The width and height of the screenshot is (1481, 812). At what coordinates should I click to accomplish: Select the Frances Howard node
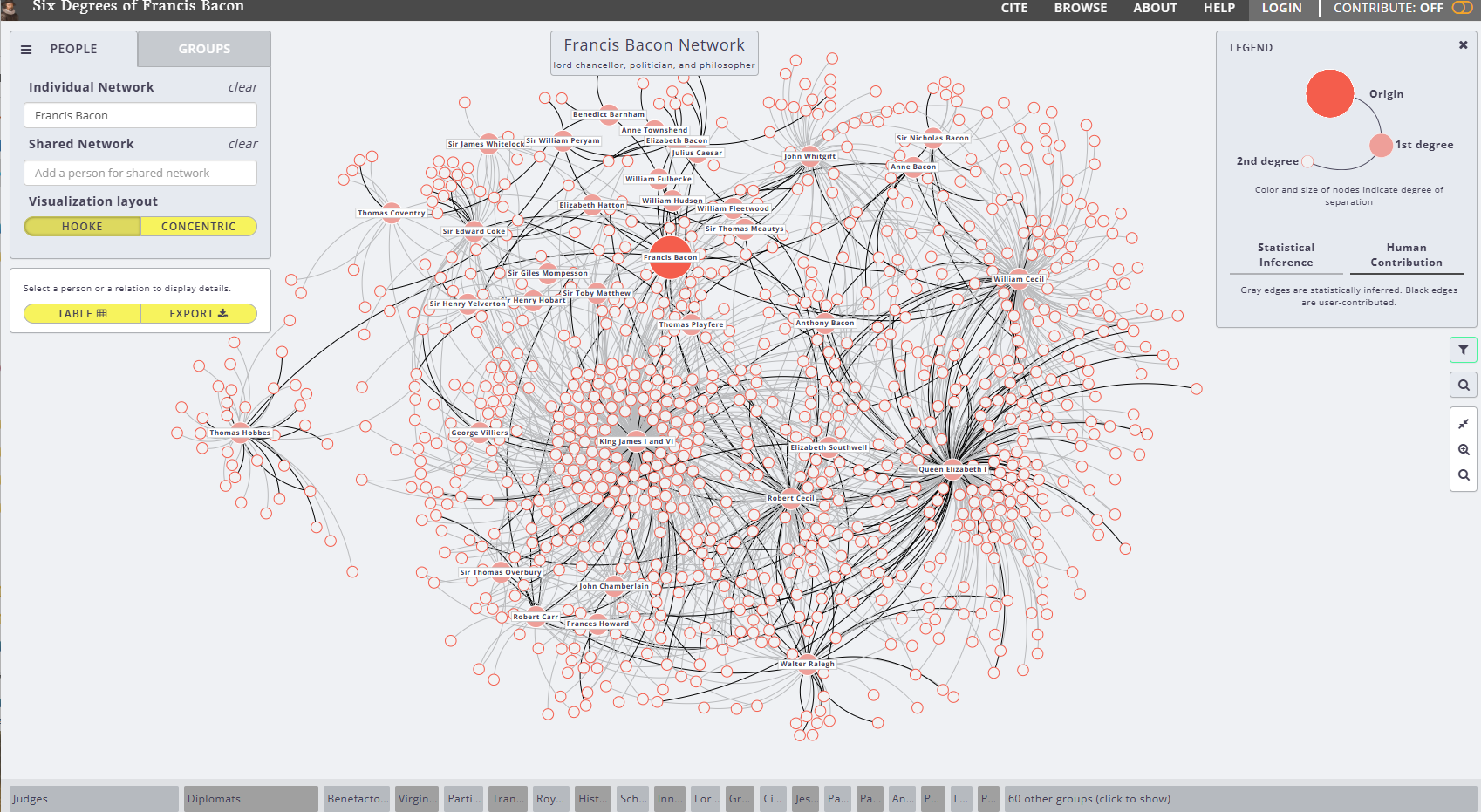pyautogui.click(x=597, y=624)
